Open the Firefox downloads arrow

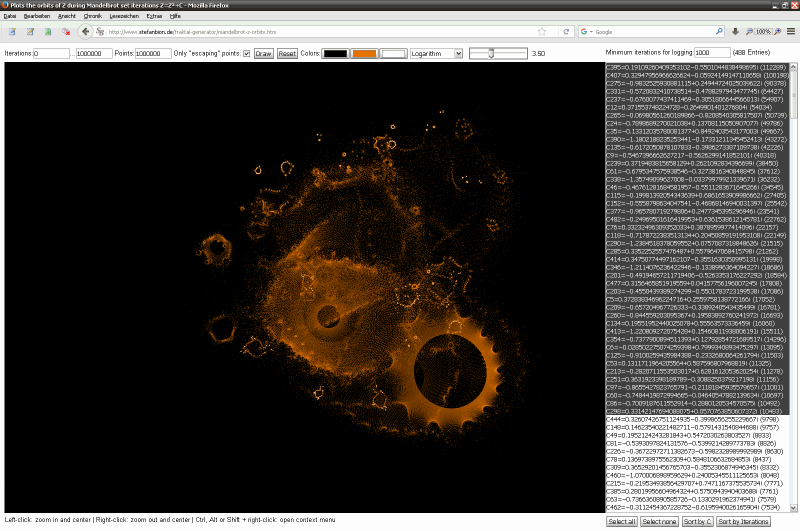(736, 32)
